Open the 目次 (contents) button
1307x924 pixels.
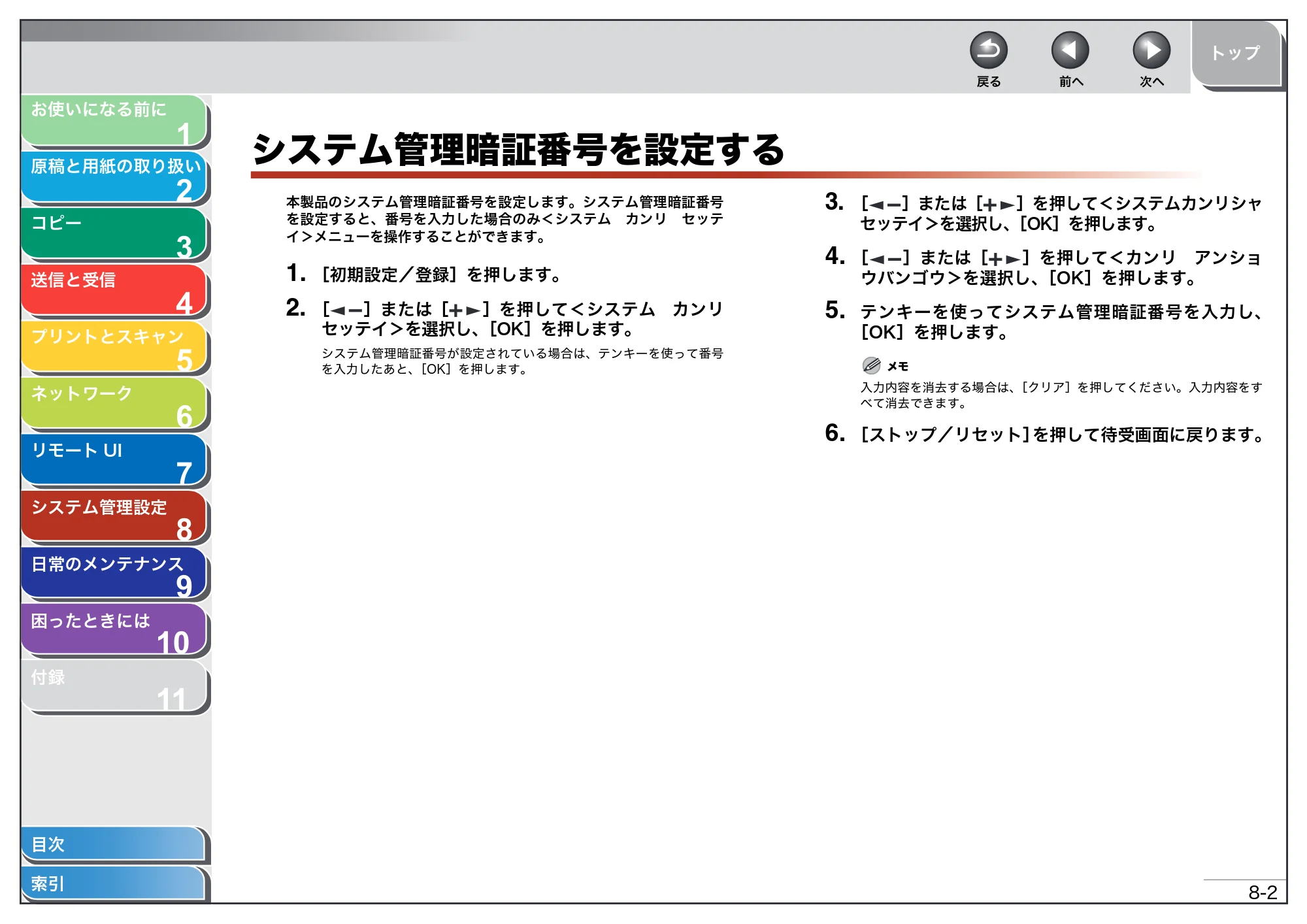point(114,844)
